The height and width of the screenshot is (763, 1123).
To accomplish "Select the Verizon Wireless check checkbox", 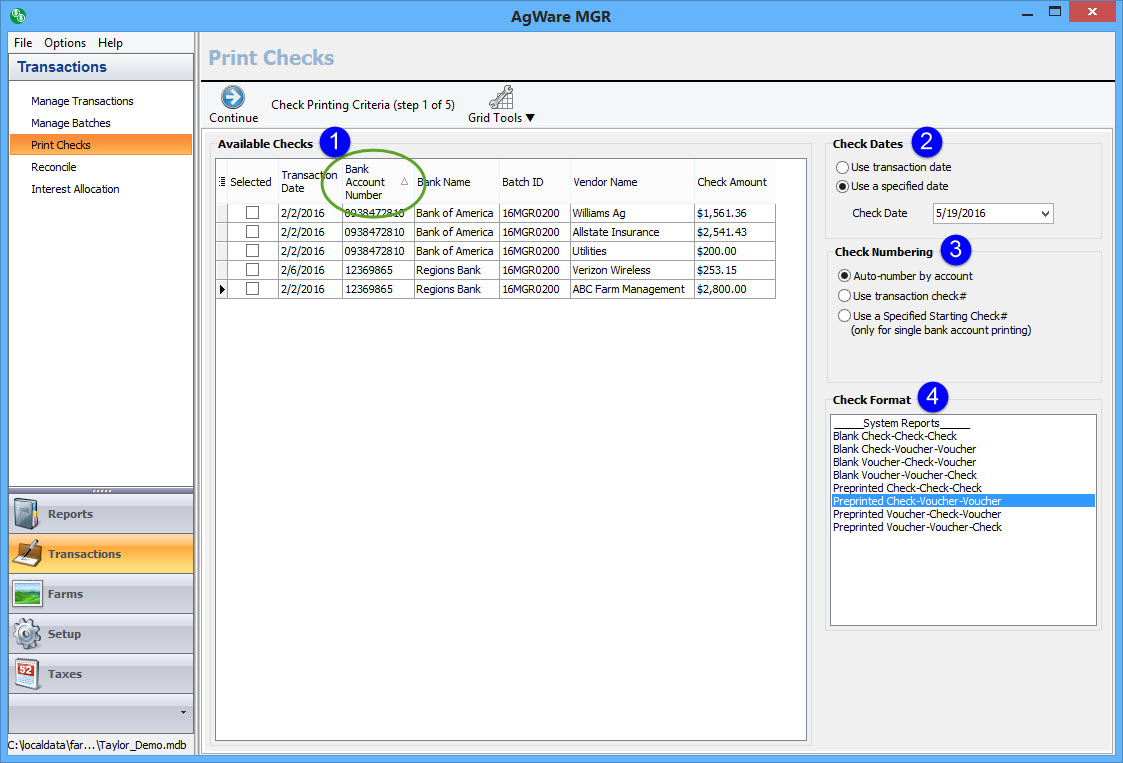I will 252,270.
